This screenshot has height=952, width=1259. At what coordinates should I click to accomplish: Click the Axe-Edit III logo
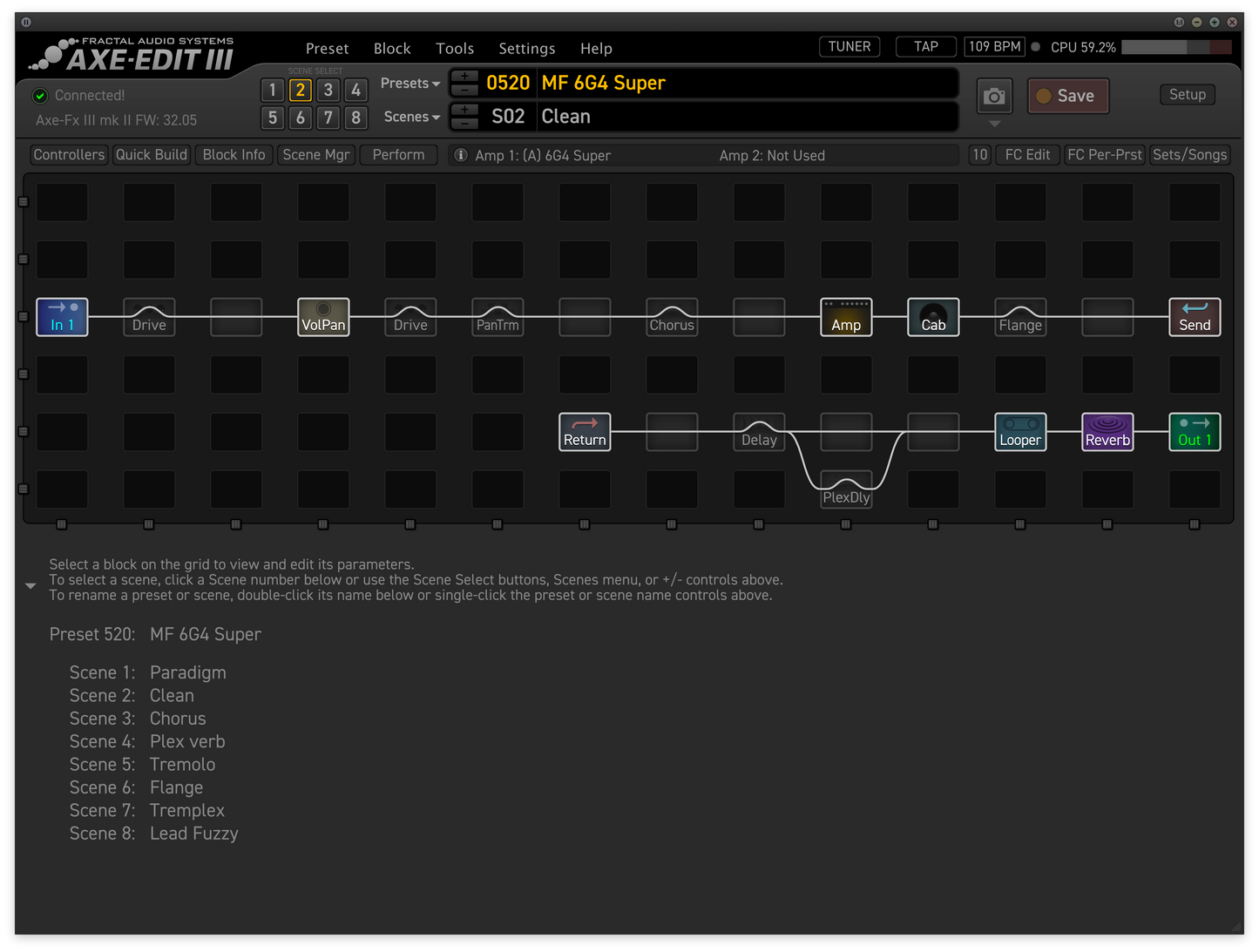point(131,55)
